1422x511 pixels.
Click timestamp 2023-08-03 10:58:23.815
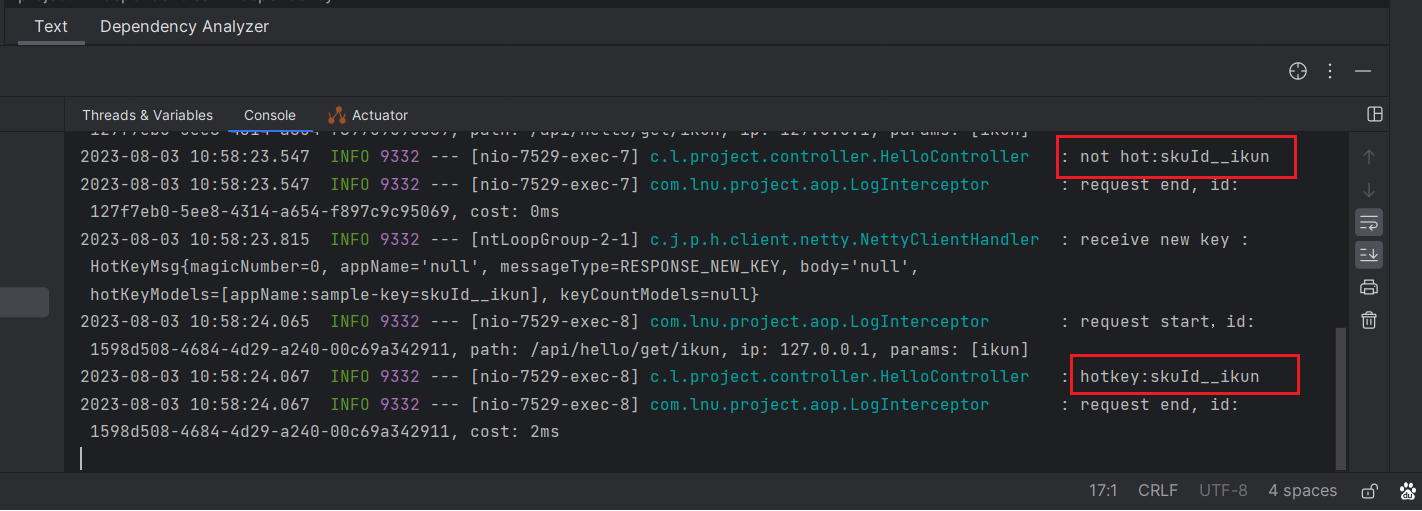(x=195, y=240)
